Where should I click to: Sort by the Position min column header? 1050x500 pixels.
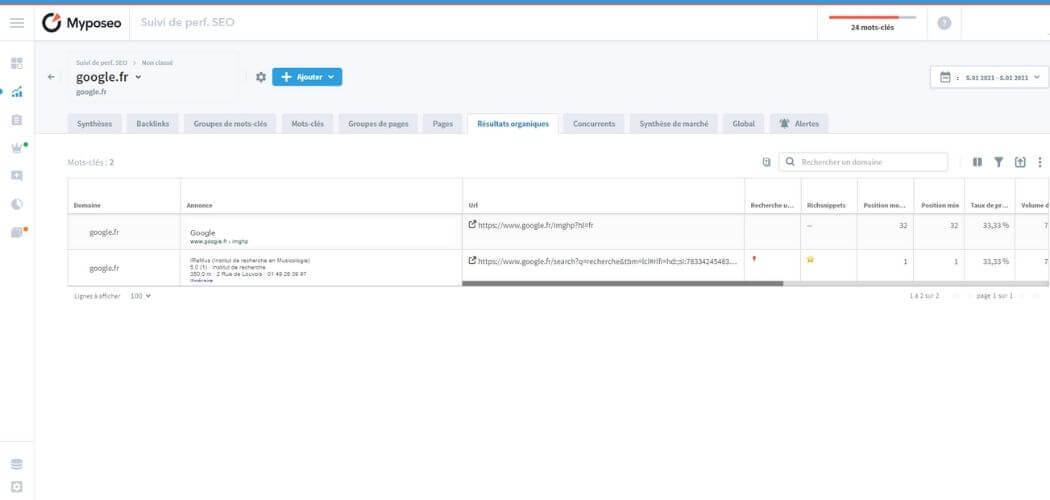pyautogui.click(x=939, y=205)
